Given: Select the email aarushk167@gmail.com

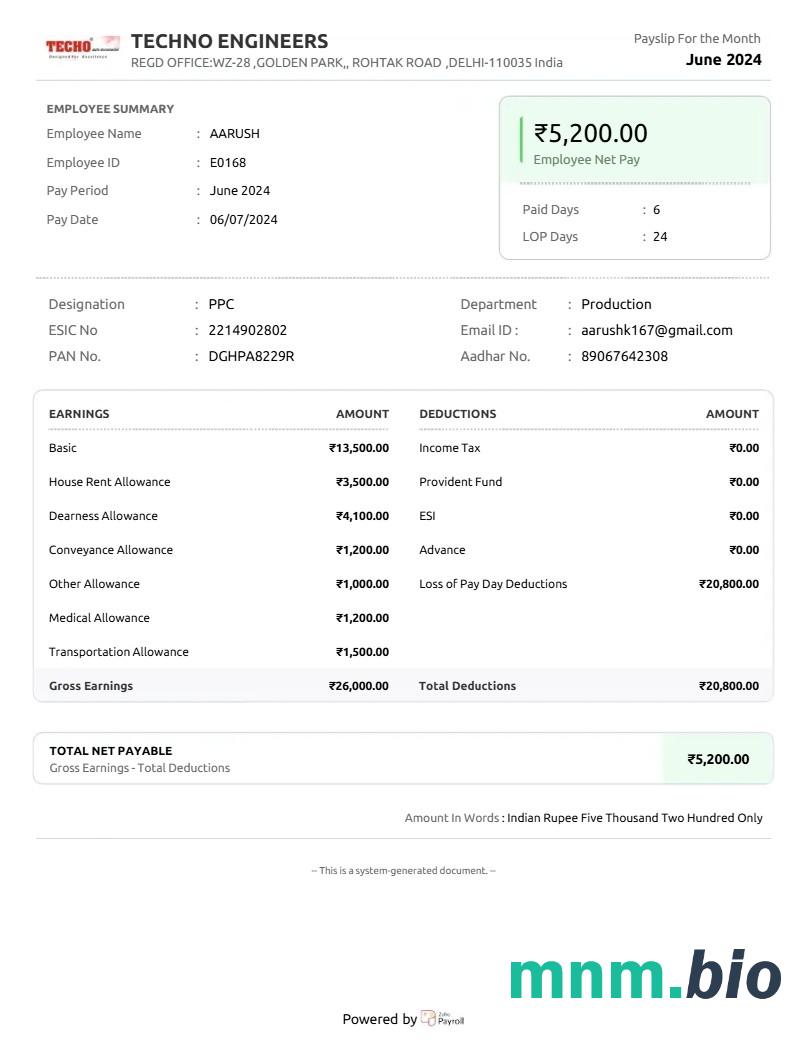Looking at the screenshot, I should [x=656, y=330].
